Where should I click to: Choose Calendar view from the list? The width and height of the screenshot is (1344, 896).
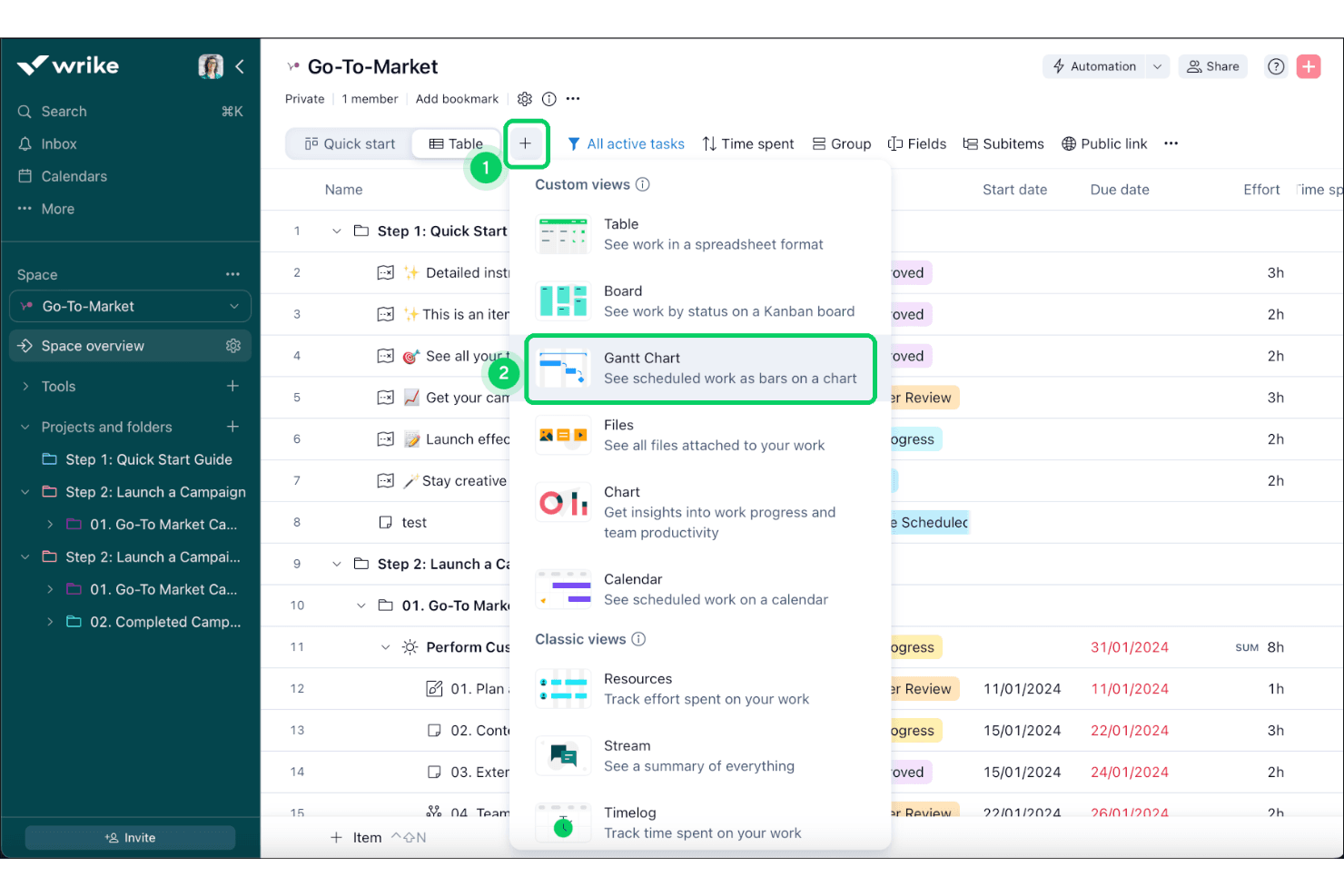(700, 589)
